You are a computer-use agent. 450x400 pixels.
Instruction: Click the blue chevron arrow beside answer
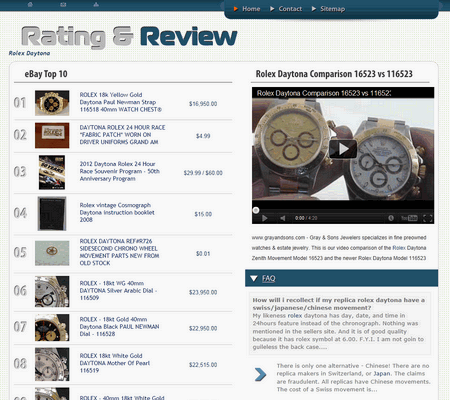[260, 375]
